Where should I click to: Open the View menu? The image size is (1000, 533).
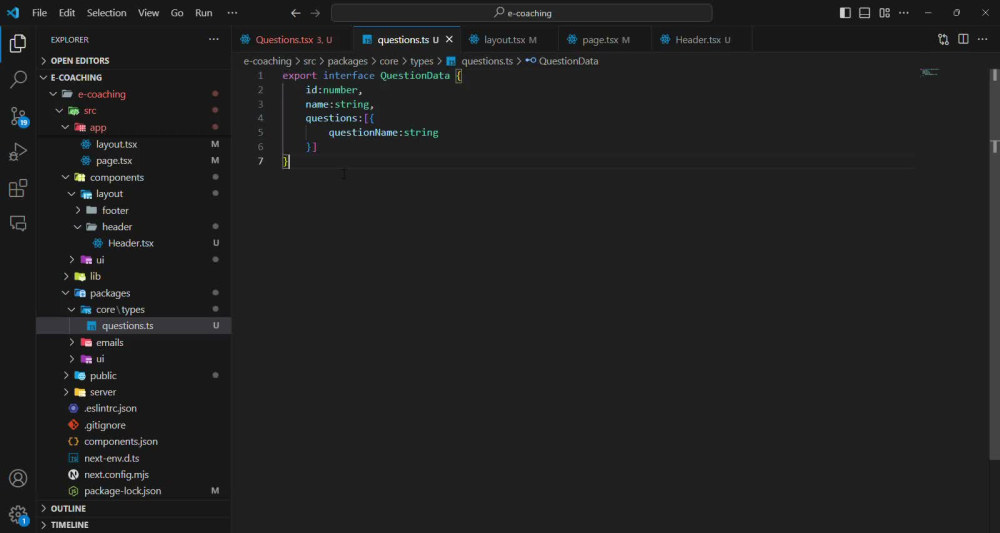pyautogui.click(x=149, y=13)
